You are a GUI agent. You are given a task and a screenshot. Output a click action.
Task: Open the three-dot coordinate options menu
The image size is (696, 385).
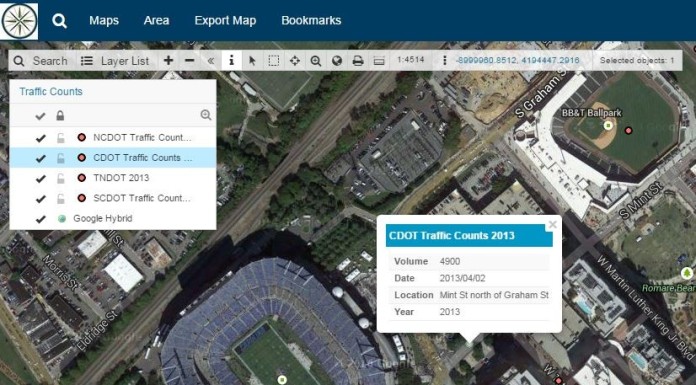tap(444, 60)
